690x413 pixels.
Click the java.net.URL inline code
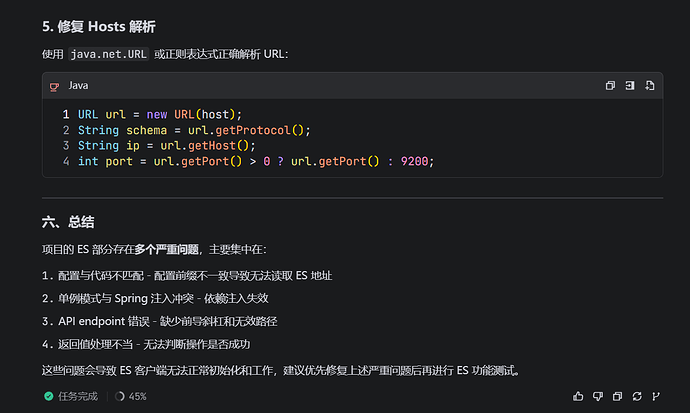[108, 54]
